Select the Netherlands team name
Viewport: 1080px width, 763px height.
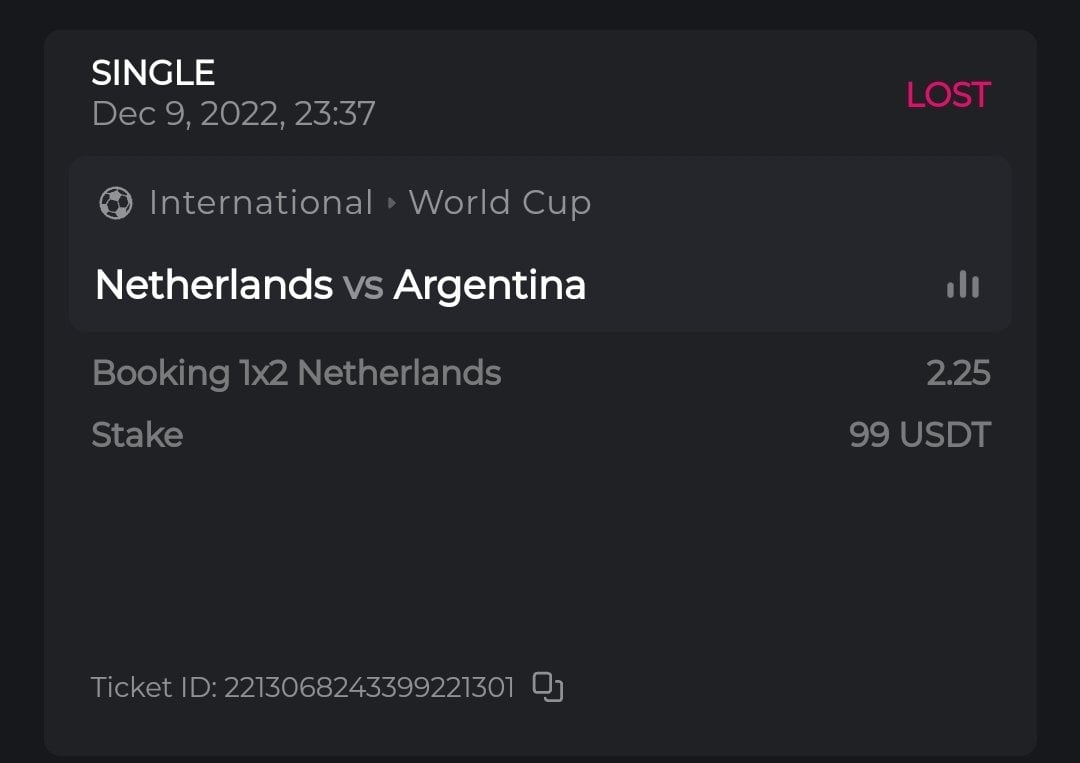[213, 285]
